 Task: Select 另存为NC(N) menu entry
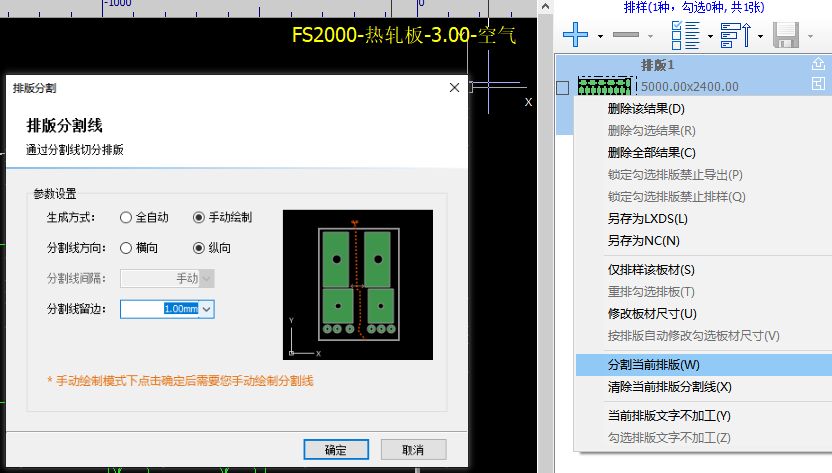(x=643, y=241)
